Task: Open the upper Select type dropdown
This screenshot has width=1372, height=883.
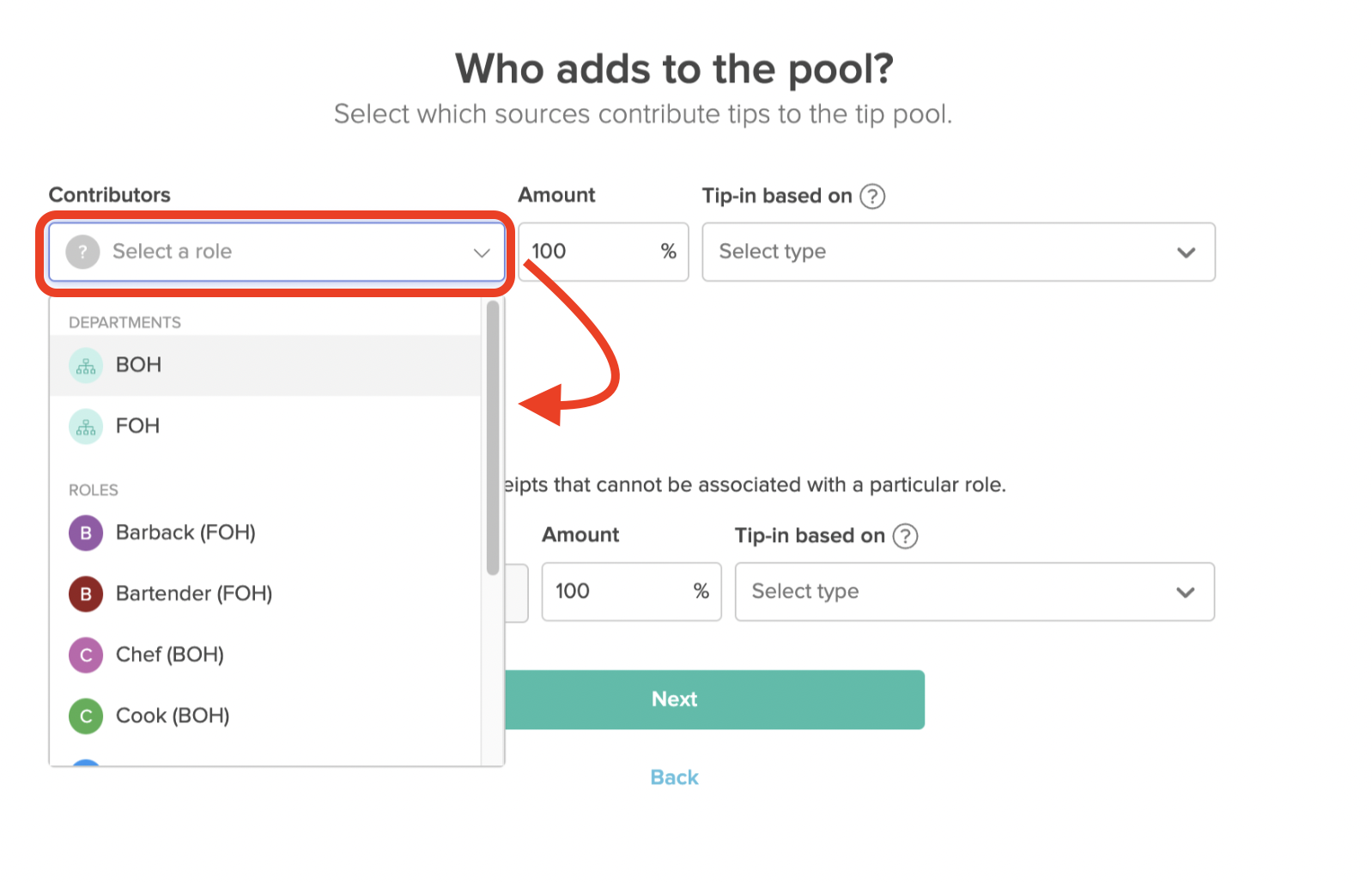Action: [958, 252]
